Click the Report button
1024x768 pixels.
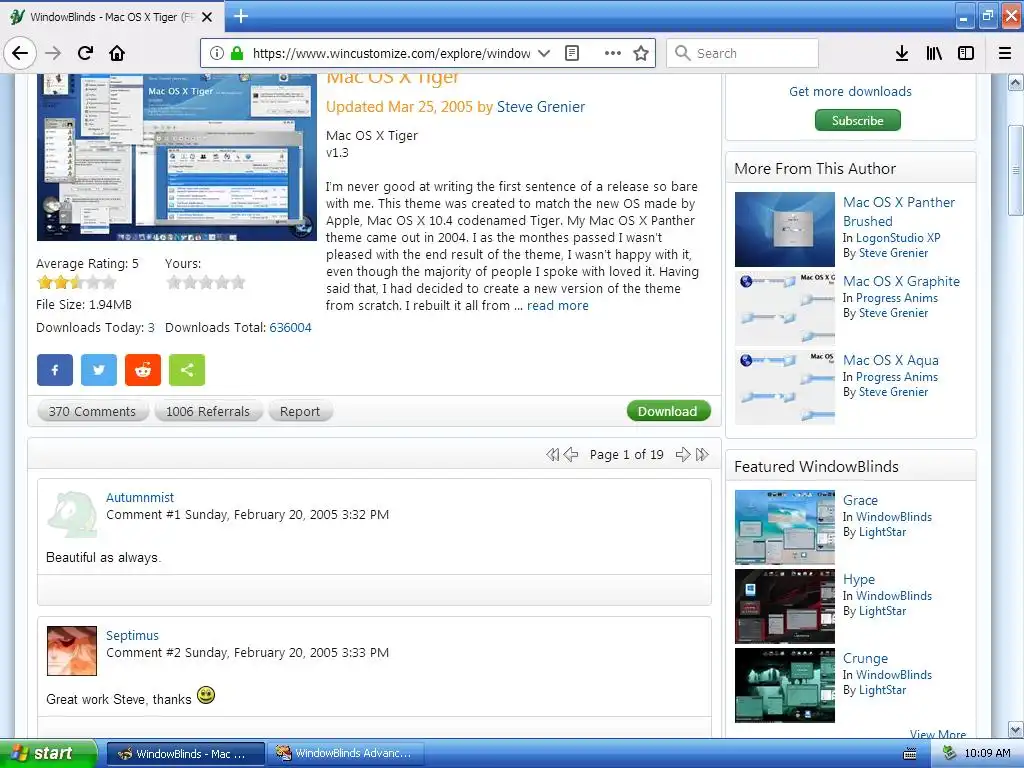coord(300,411)
